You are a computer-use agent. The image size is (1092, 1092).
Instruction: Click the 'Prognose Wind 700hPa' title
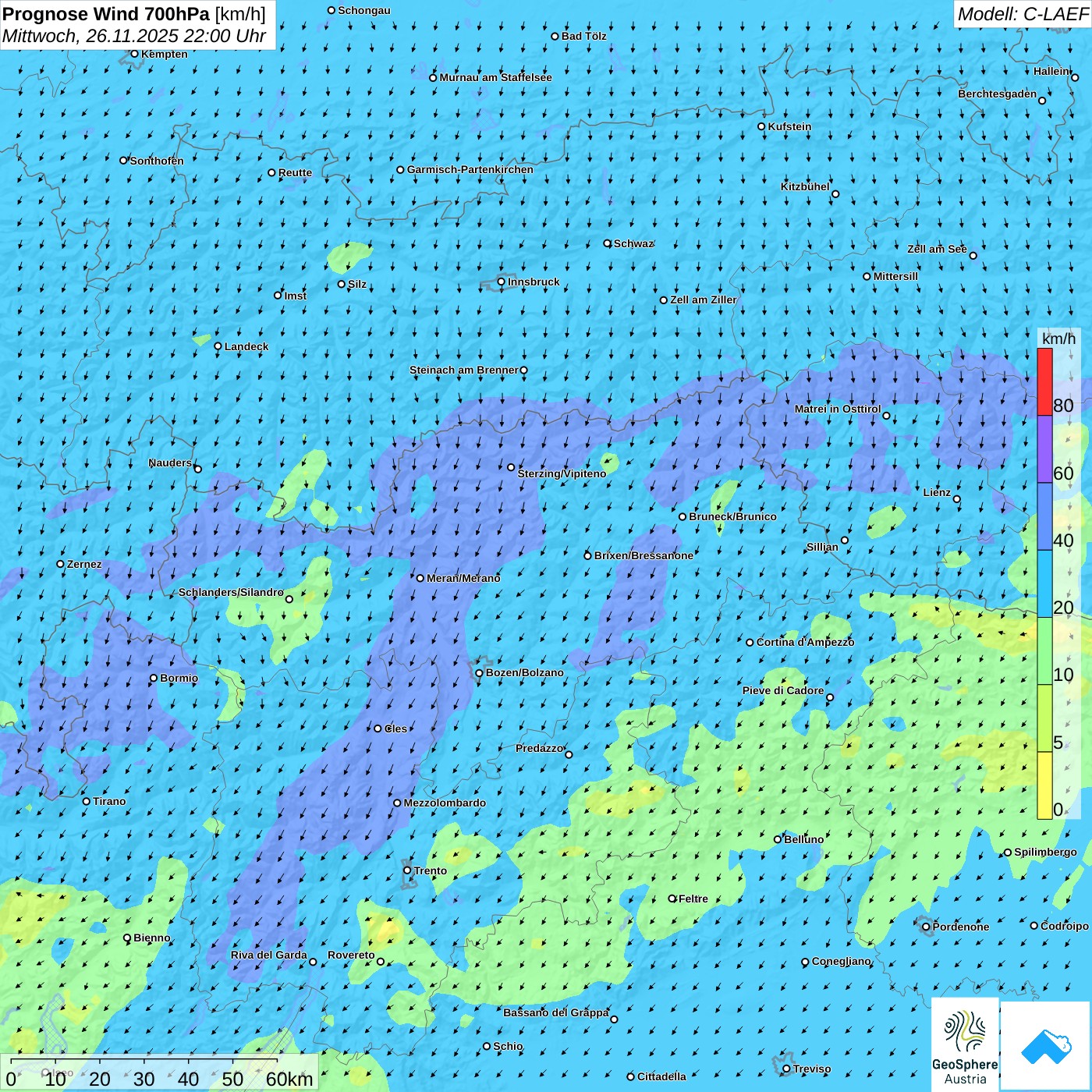(106, 14)
